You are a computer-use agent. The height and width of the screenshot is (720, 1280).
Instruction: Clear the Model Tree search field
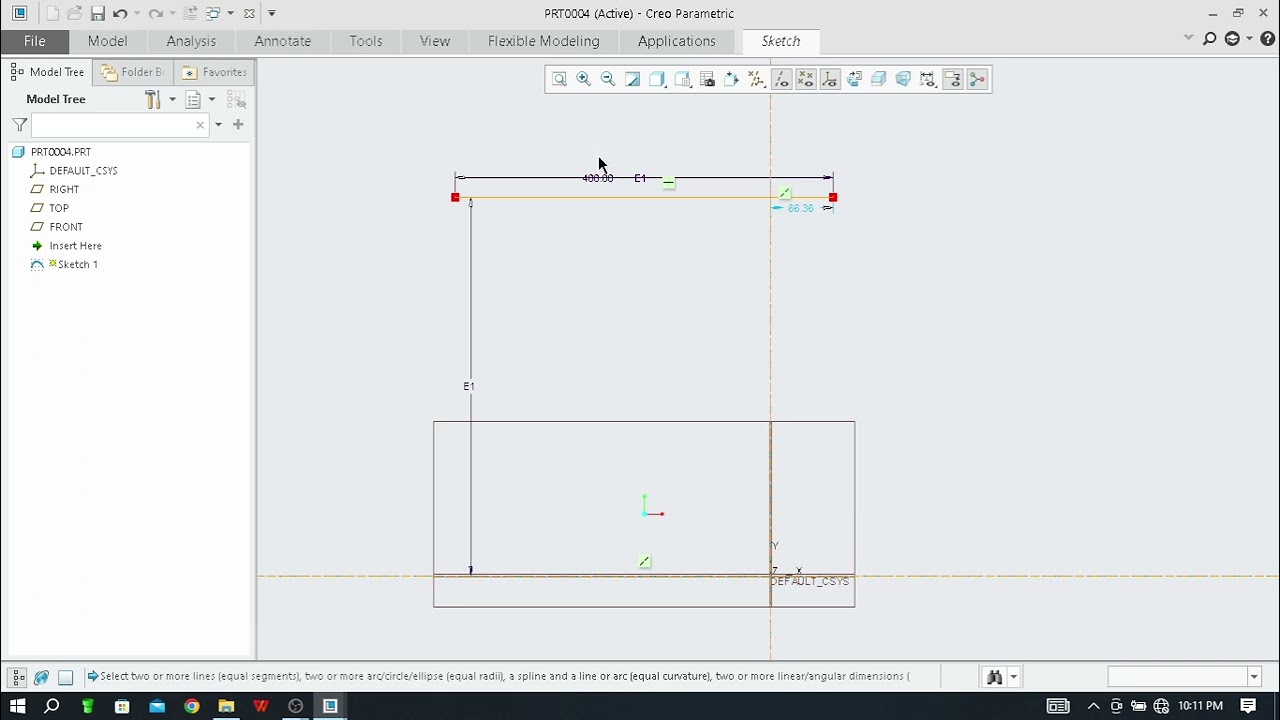200,125
